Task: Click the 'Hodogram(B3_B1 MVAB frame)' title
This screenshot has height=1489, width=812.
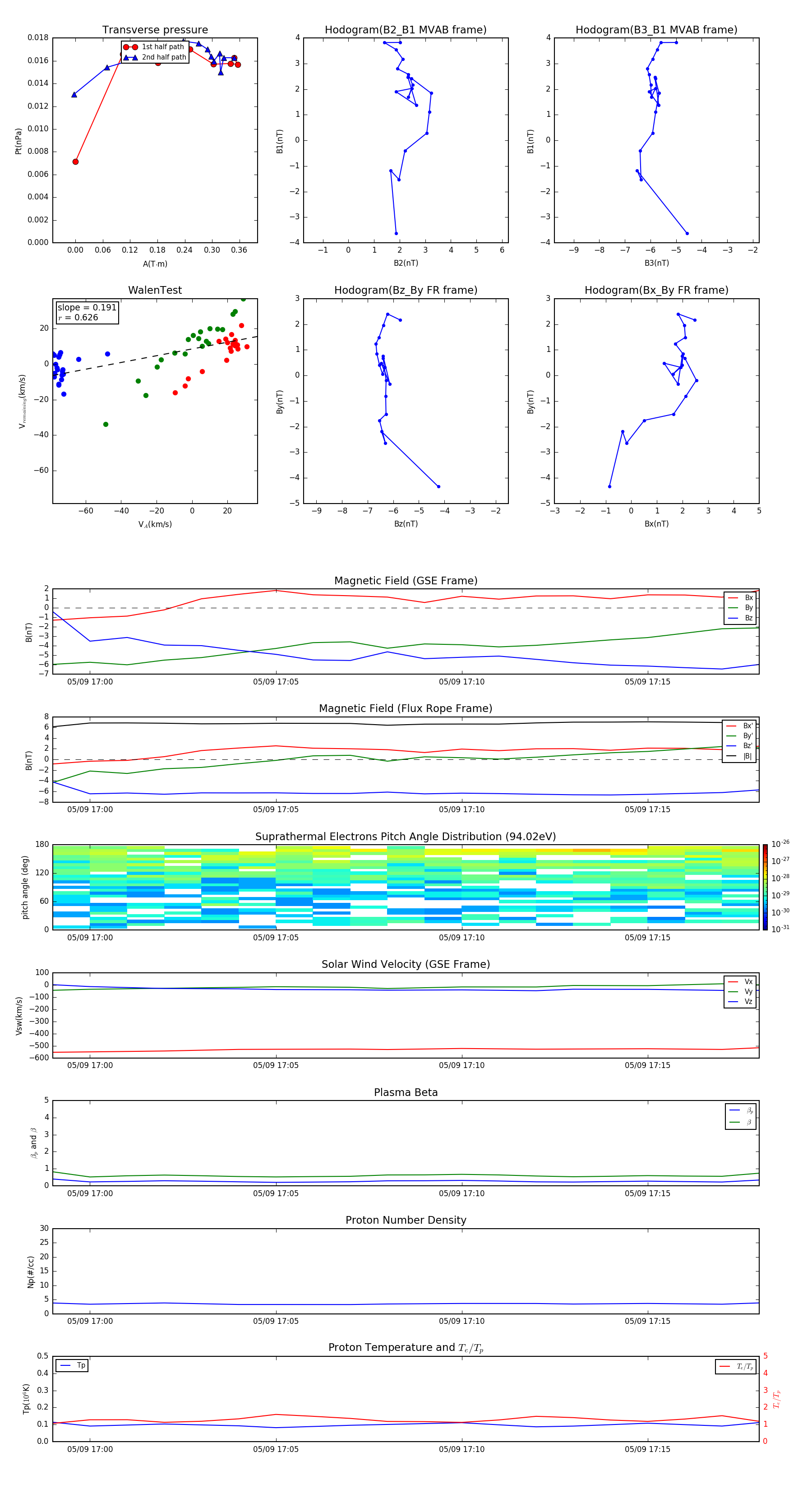Action: (x=656, y=30)
